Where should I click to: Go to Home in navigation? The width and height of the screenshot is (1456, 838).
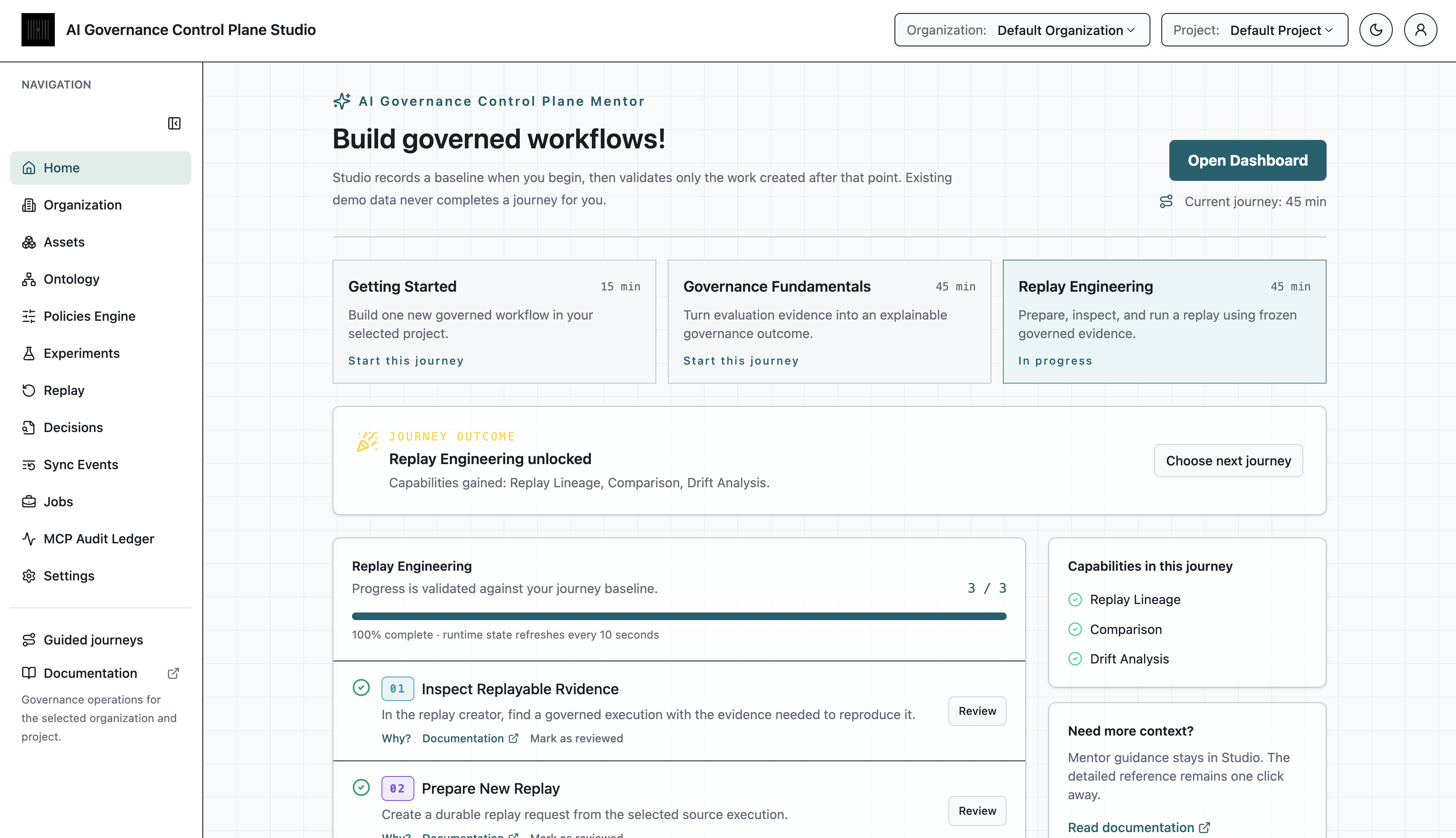(101, 168)
